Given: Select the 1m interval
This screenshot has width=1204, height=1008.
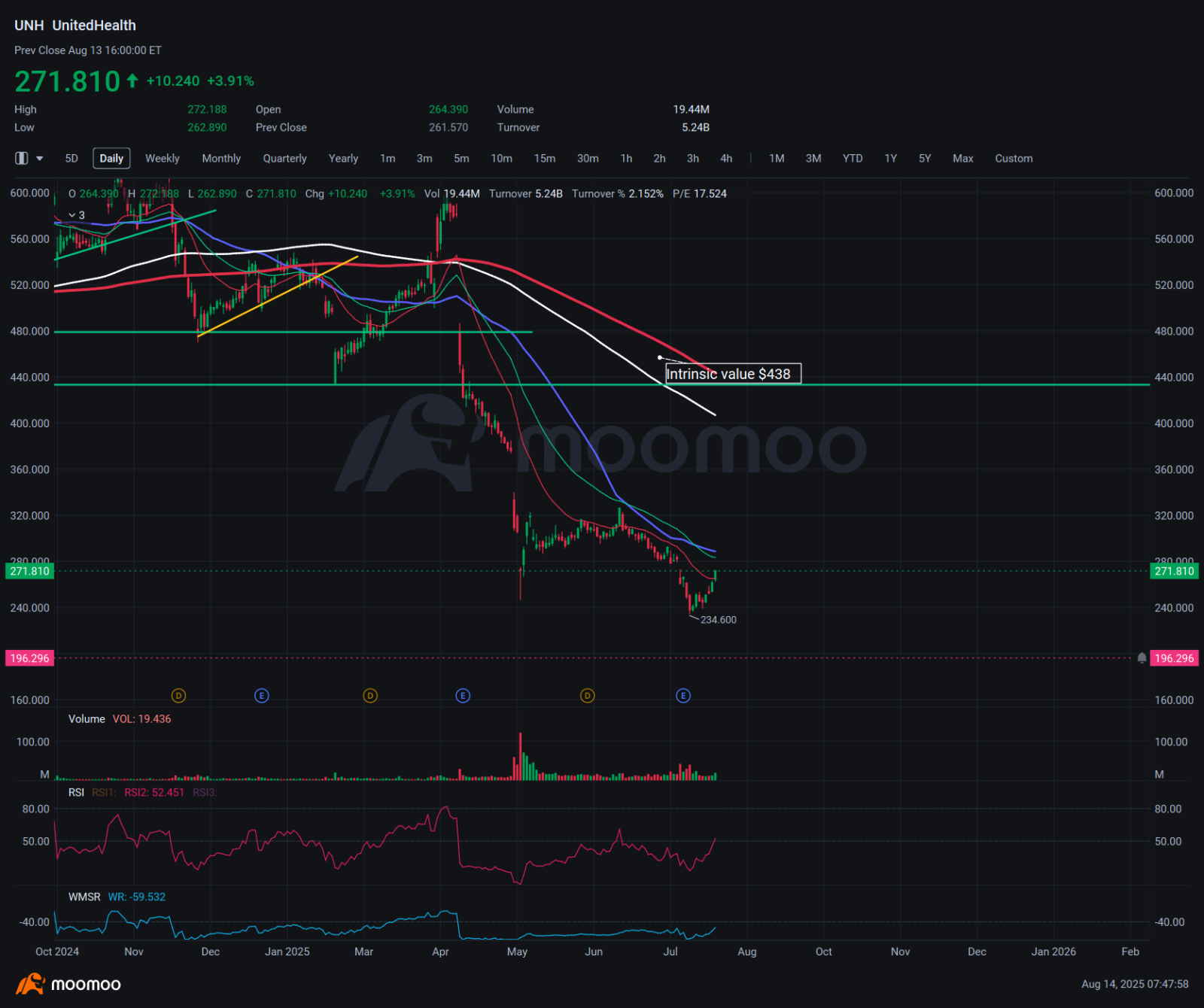Looking at the screenshot, I should coord(388,159).
